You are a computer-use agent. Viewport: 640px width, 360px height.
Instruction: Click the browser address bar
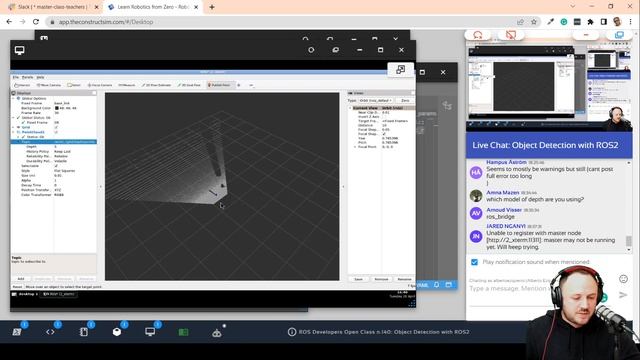pyautogui.click(x=282, y=22)
